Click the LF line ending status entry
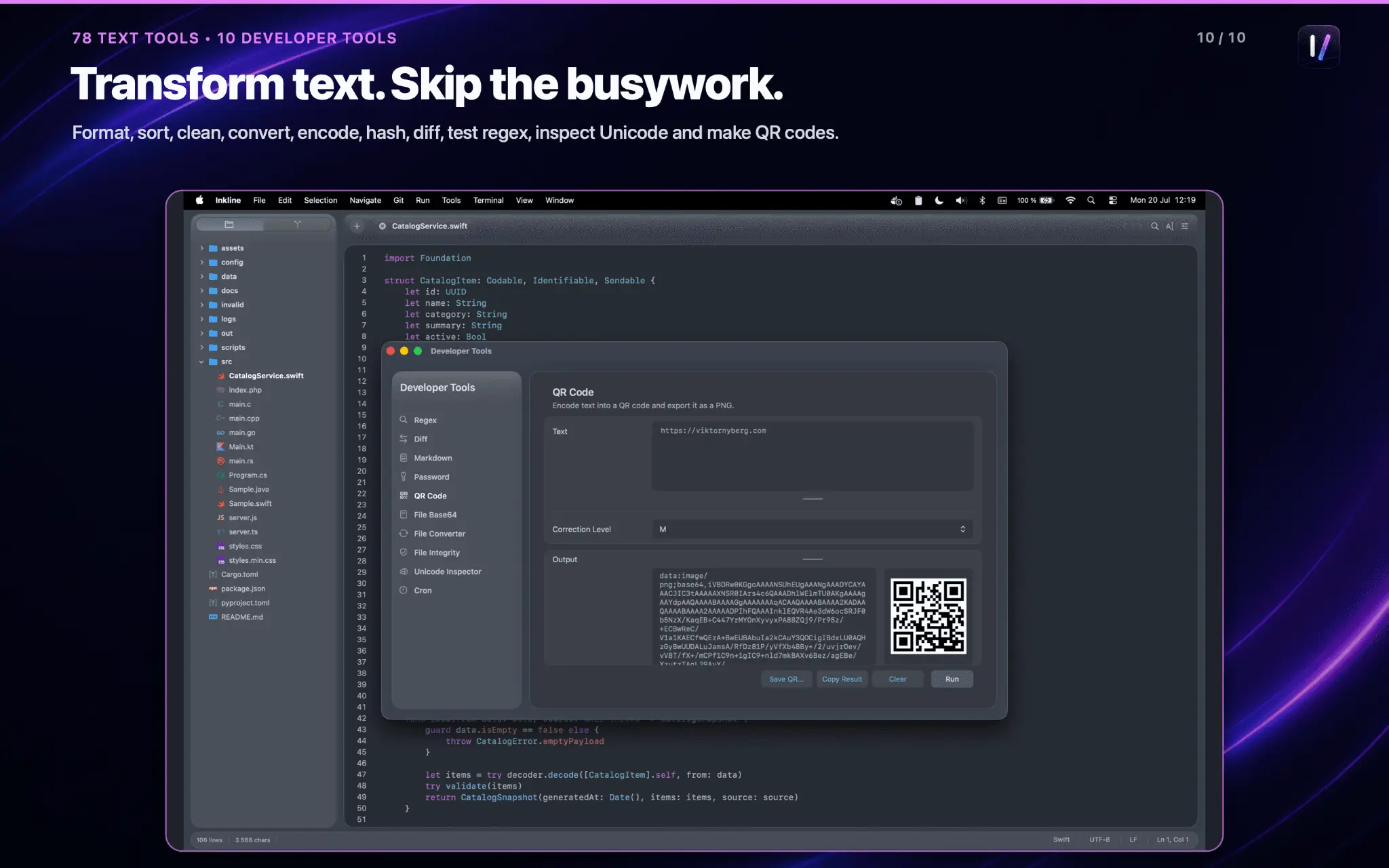Screen dimensions: 1389x868 coord(1133,840)
